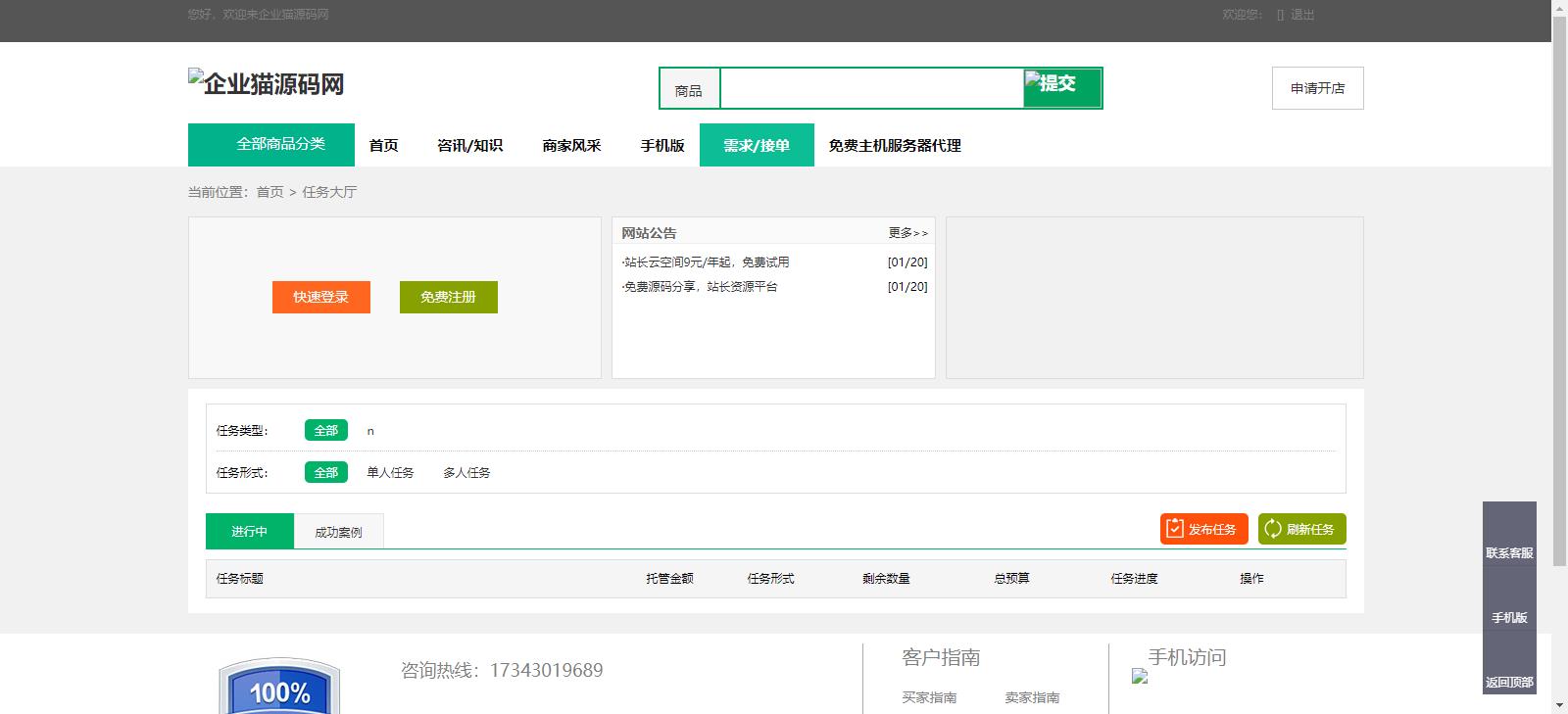Open the 商品 search type selector
This screenshot has height=714, width=1568.
[x=689, y=90]
